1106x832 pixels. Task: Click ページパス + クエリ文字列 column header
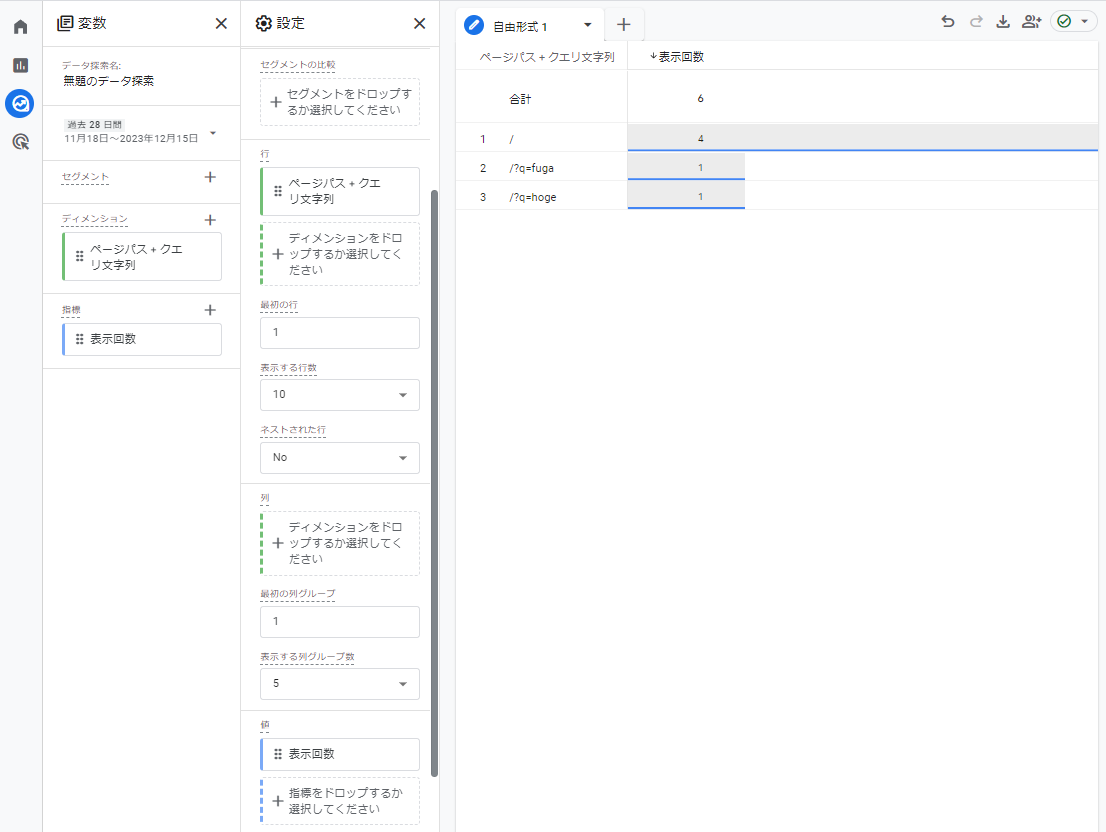547,57
